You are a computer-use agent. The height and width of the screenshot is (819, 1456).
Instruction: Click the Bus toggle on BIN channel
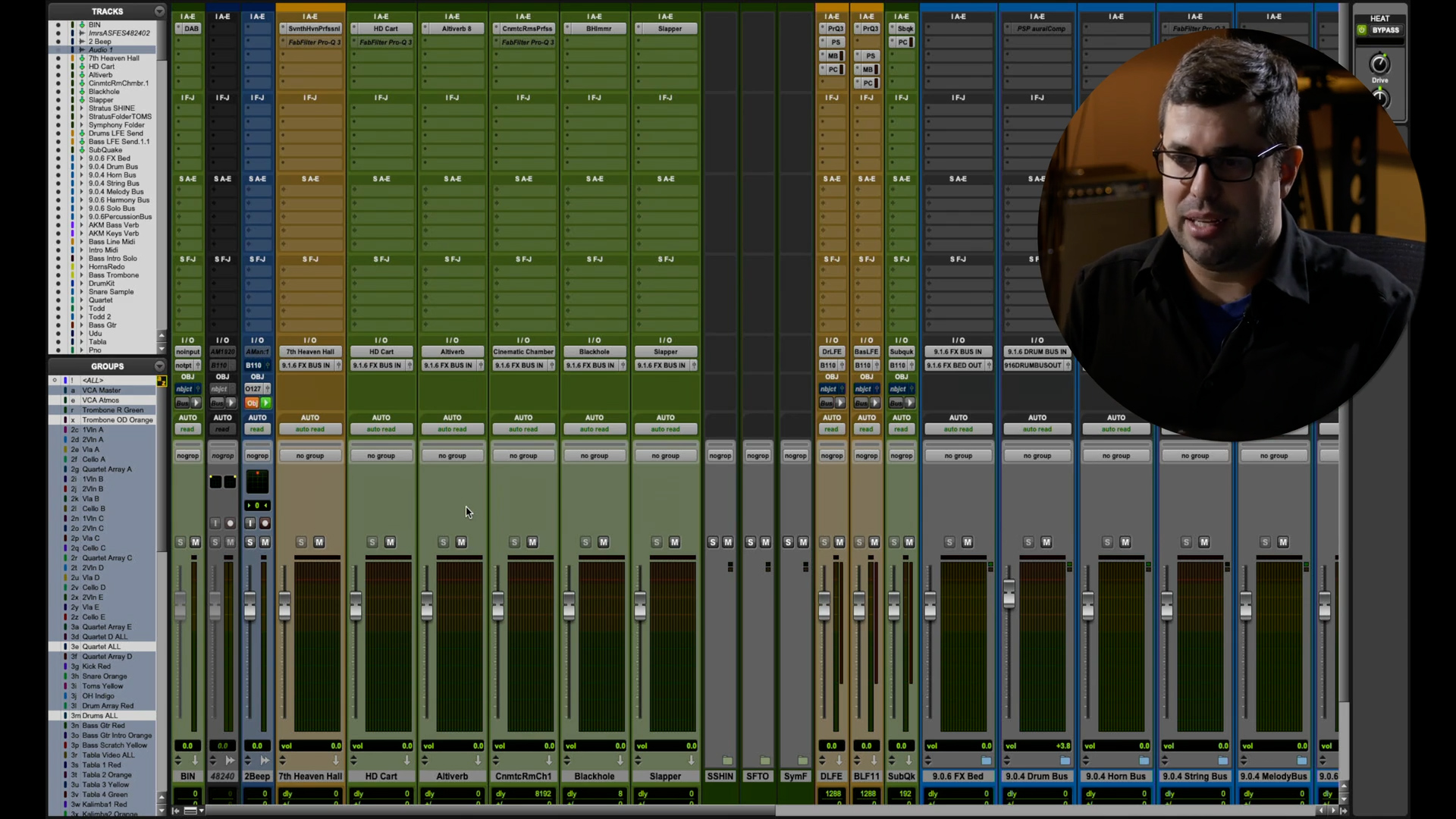(183, 403)
